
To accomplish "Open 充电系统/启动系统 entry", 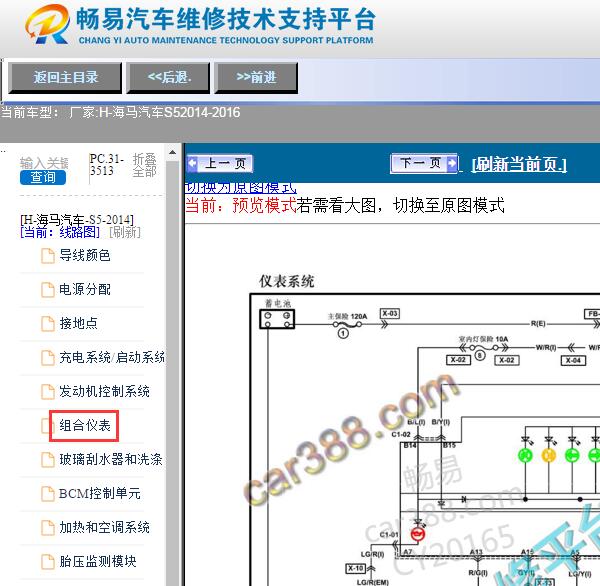I will pos(112,357).
